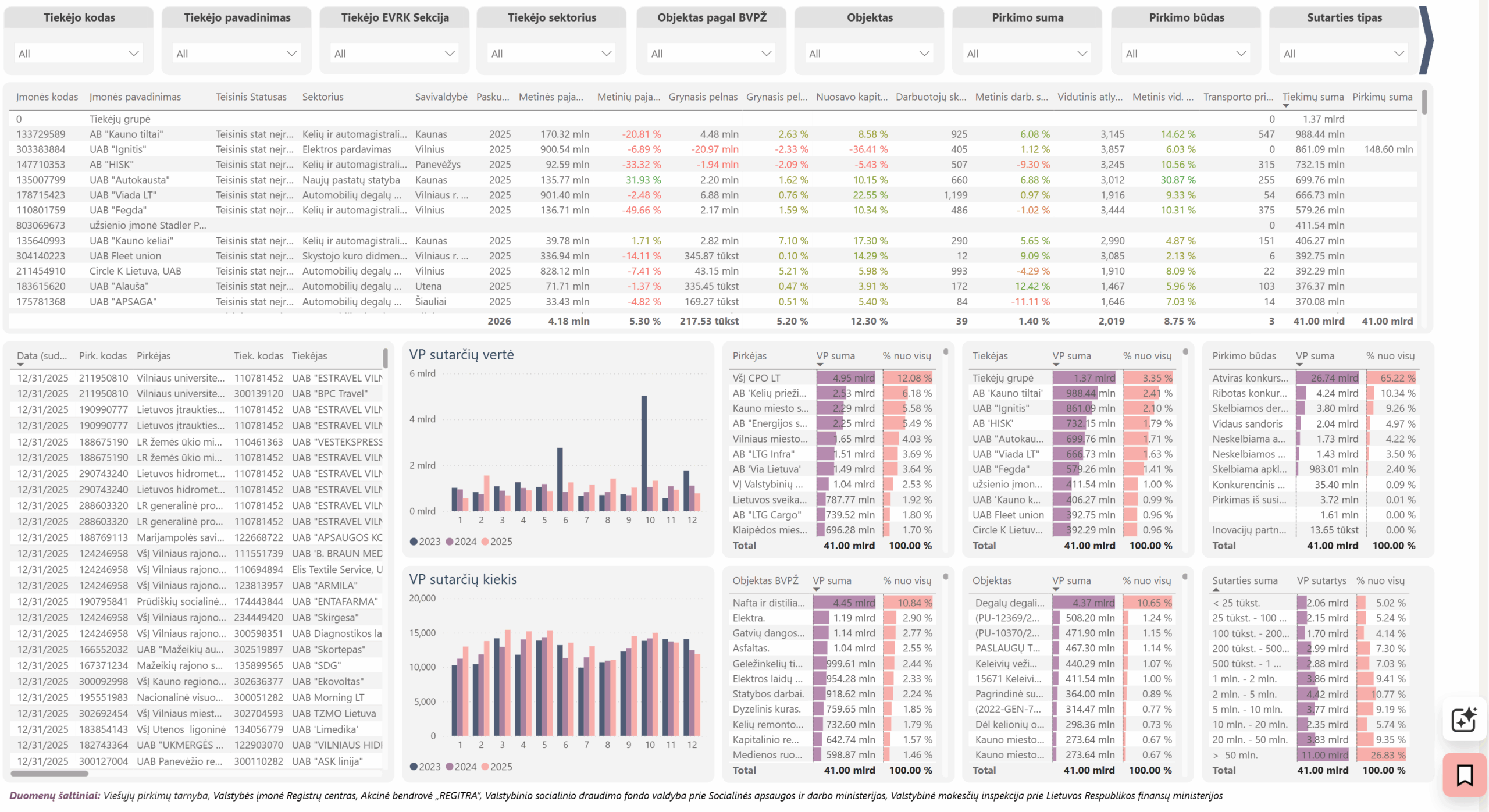Click the Įmonės pavadinimas column header
The image size is (1489, 812).
click(x=135, y=97)
